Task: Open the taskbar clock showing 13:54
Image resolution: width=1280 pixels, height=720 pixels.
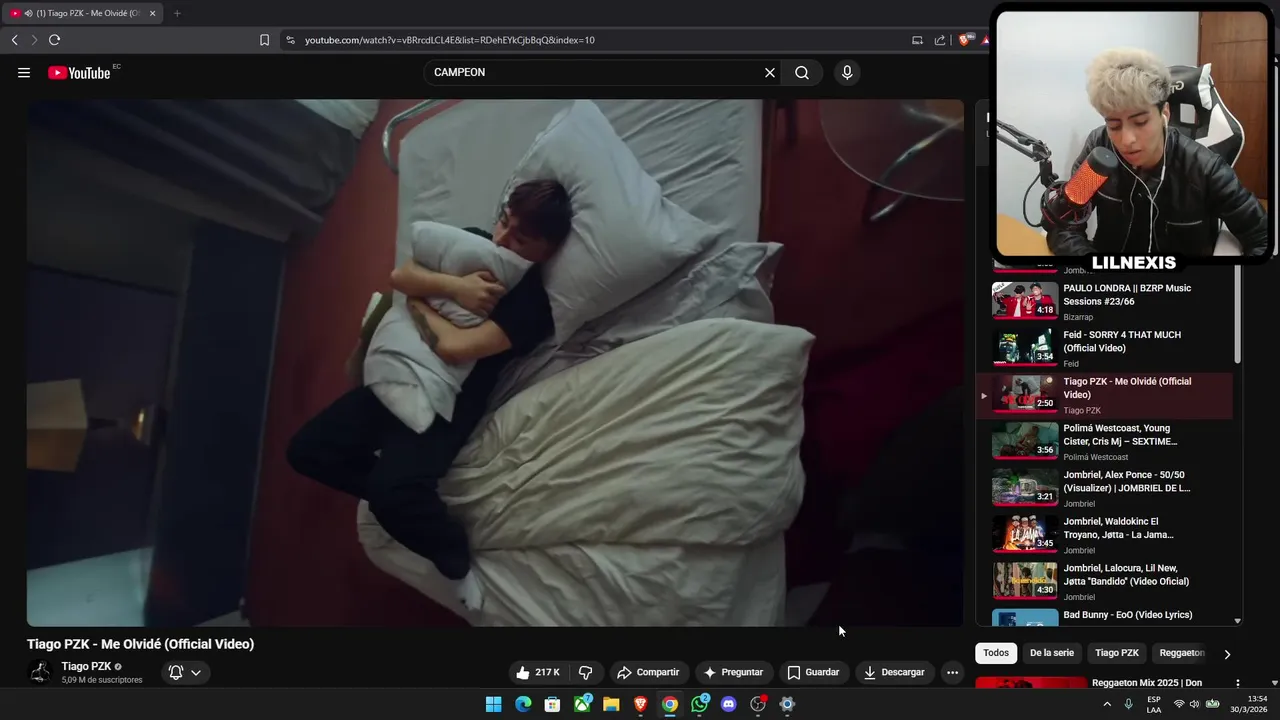Action: click(x=1249, y=704)
